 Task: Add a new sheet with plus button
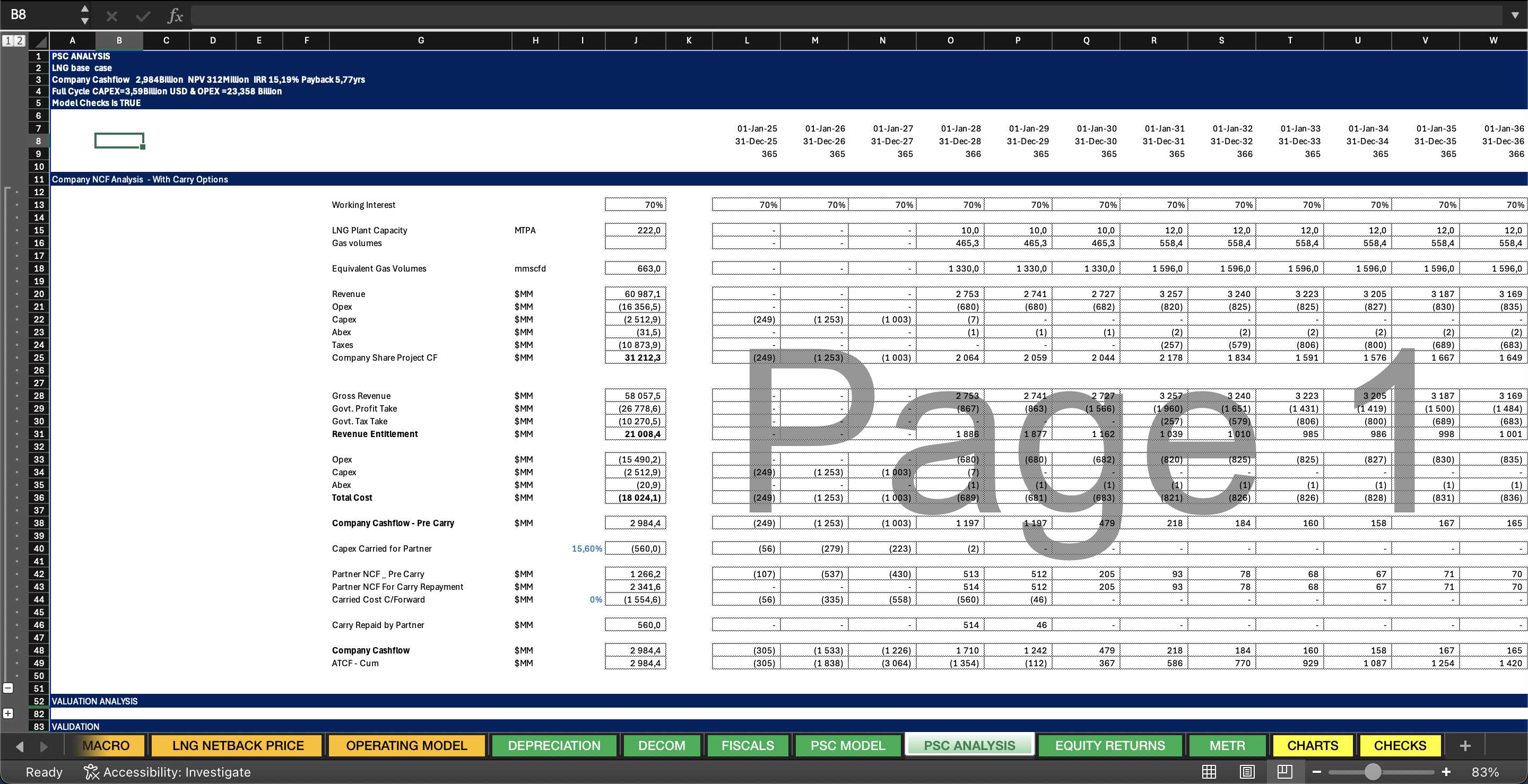pyautogui.click(x=1464, y=745)
